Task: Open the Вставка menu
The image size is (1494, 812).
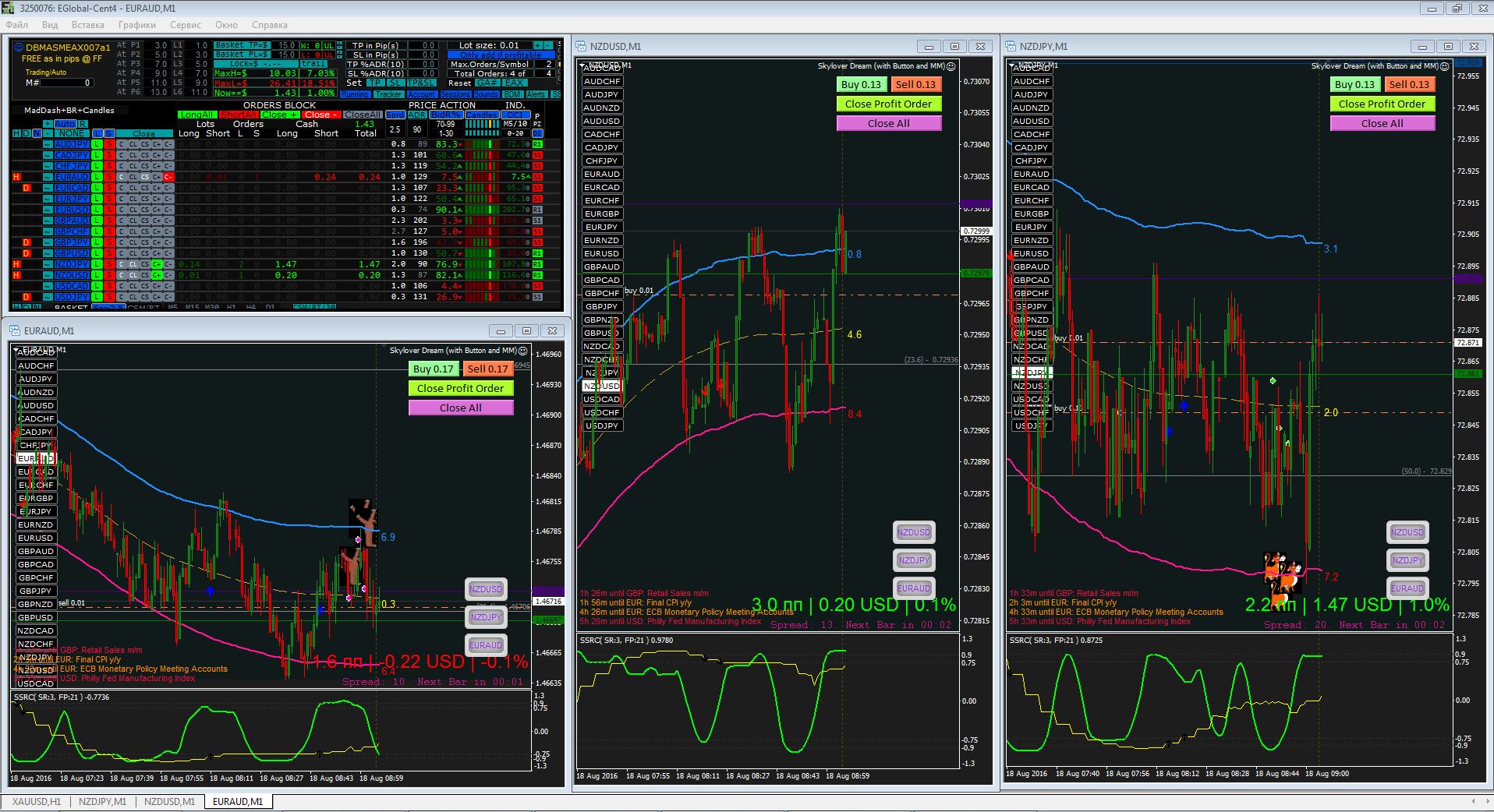Action: click(87, 25)
